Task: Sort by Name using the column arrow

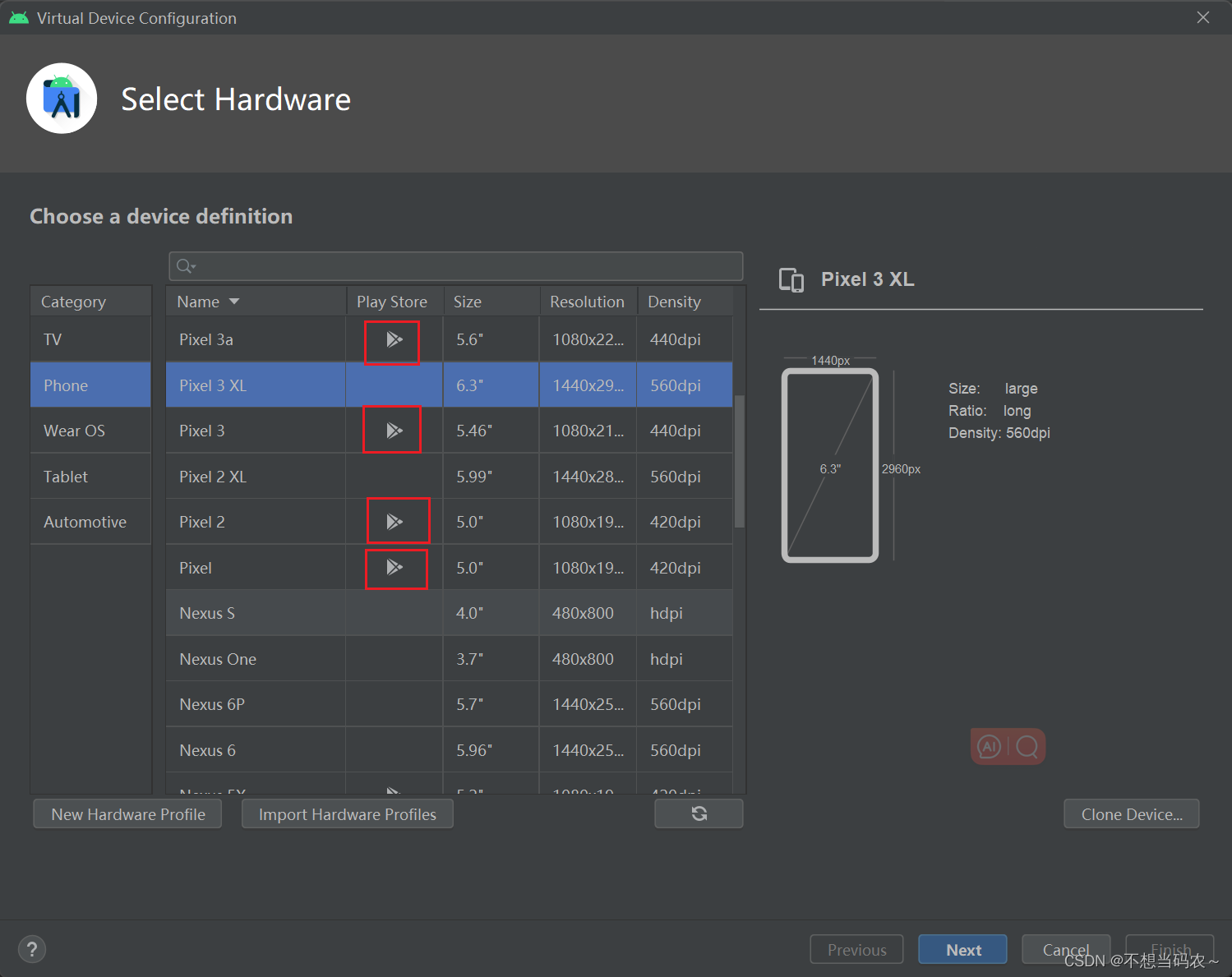Action: (234, 302)
